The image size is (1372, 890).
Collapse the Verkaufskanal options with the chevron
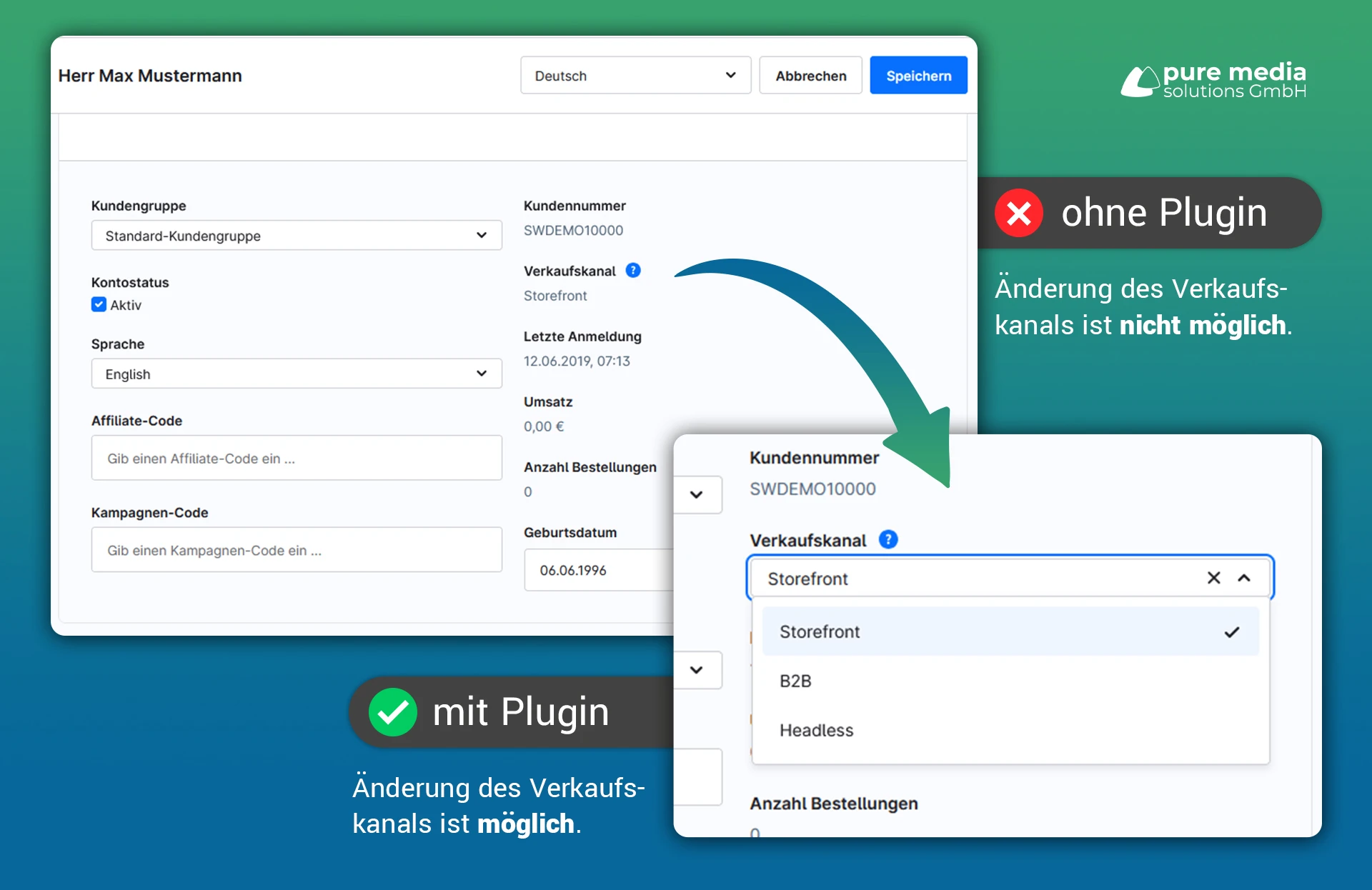point(1245,578)
